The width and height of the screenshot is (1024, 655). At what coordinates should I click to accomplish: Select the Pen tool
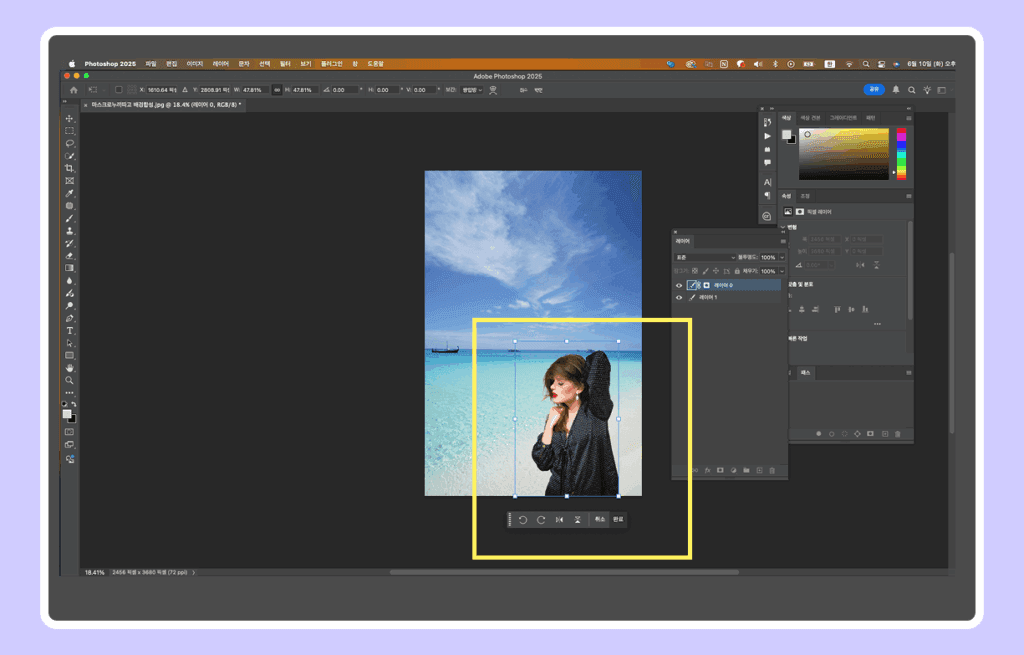point(69,318)
